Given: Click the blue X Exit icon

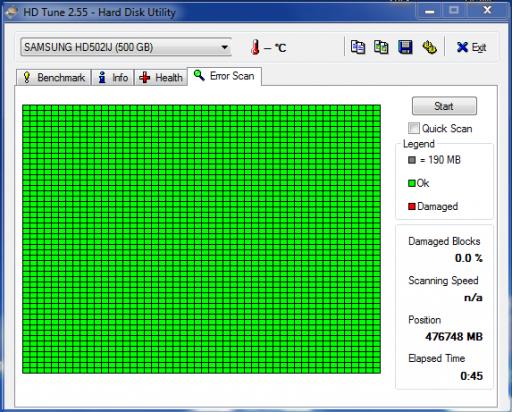Looking at the screenshot, I should [462, 47].
